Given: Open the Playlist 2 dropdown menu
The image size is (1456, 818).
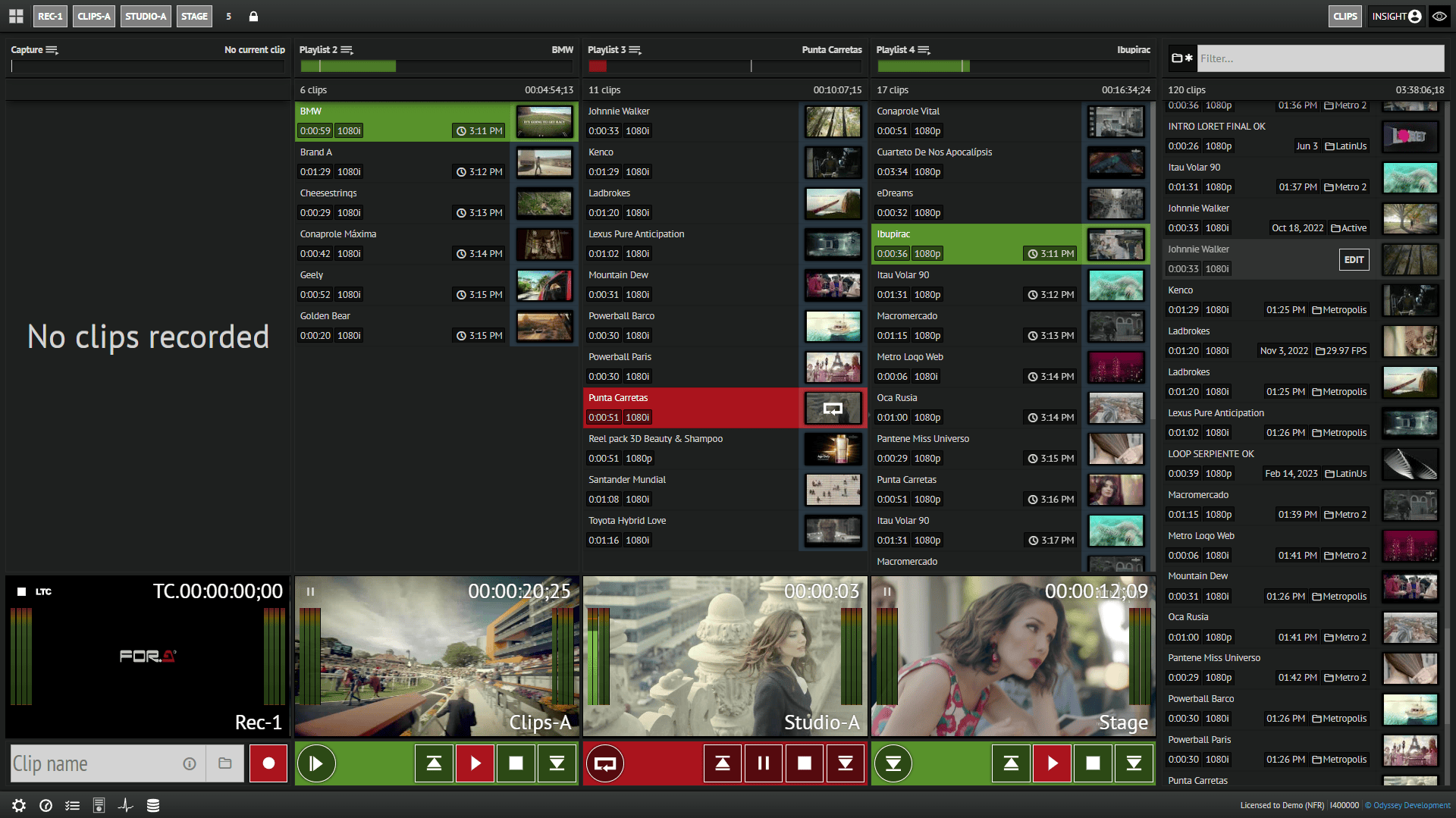Looking at the screenshot, I should [x=347, y=50].
